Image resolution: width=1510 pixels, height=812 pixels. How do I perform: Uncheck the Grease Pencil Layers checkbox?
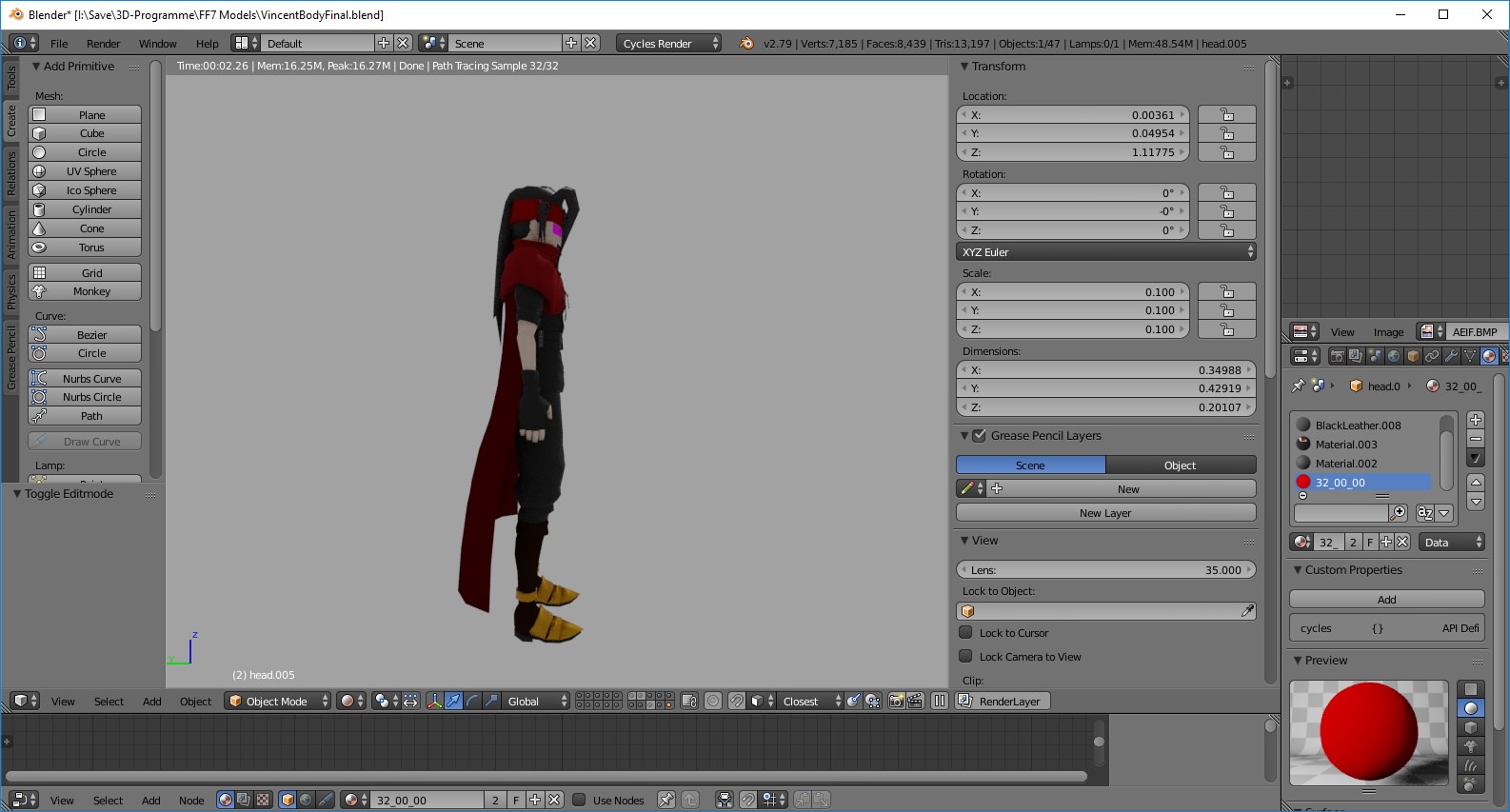979,435
